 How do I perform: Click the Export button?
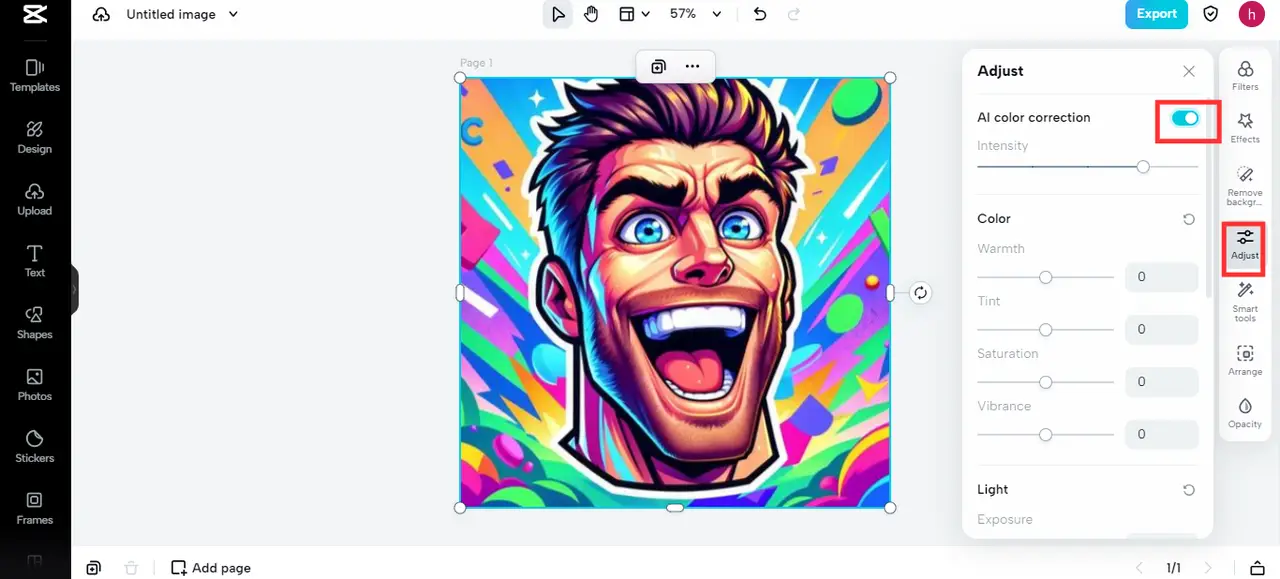tap(1156, 14)
